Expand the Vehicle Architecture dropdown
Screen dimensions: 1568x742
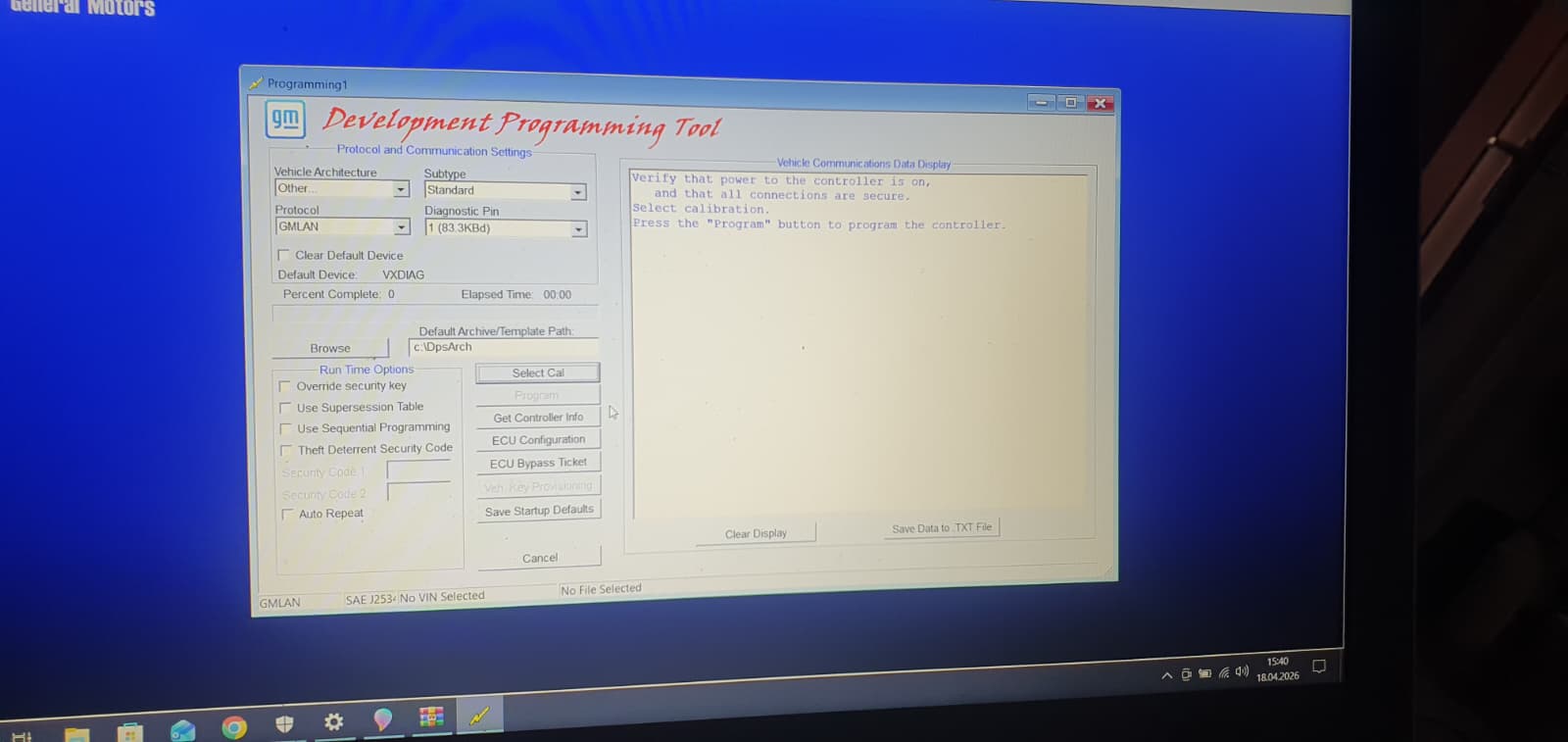401,189
